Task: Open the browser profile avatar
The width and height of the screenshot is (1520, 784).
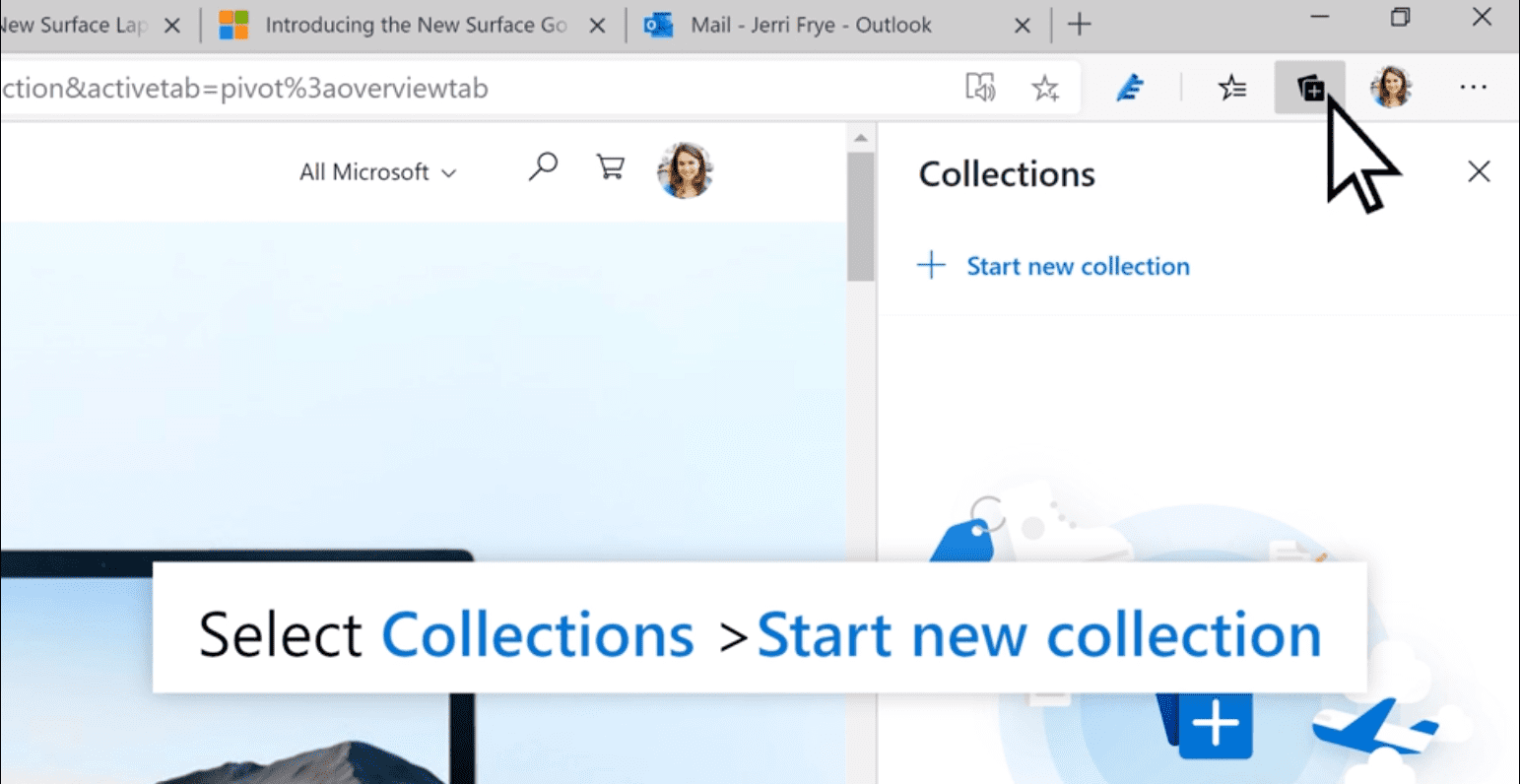Action: [1391, 88]
